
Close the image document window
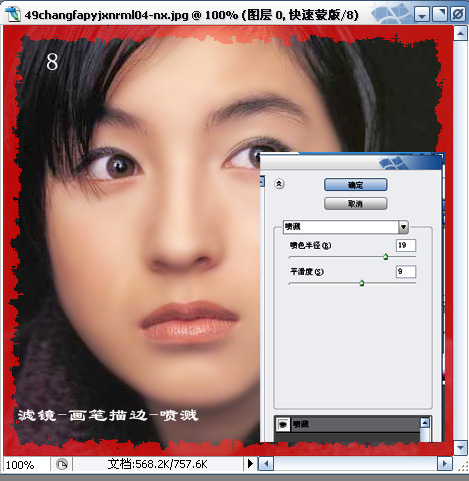pyautogui.click(x=458, y=14)
